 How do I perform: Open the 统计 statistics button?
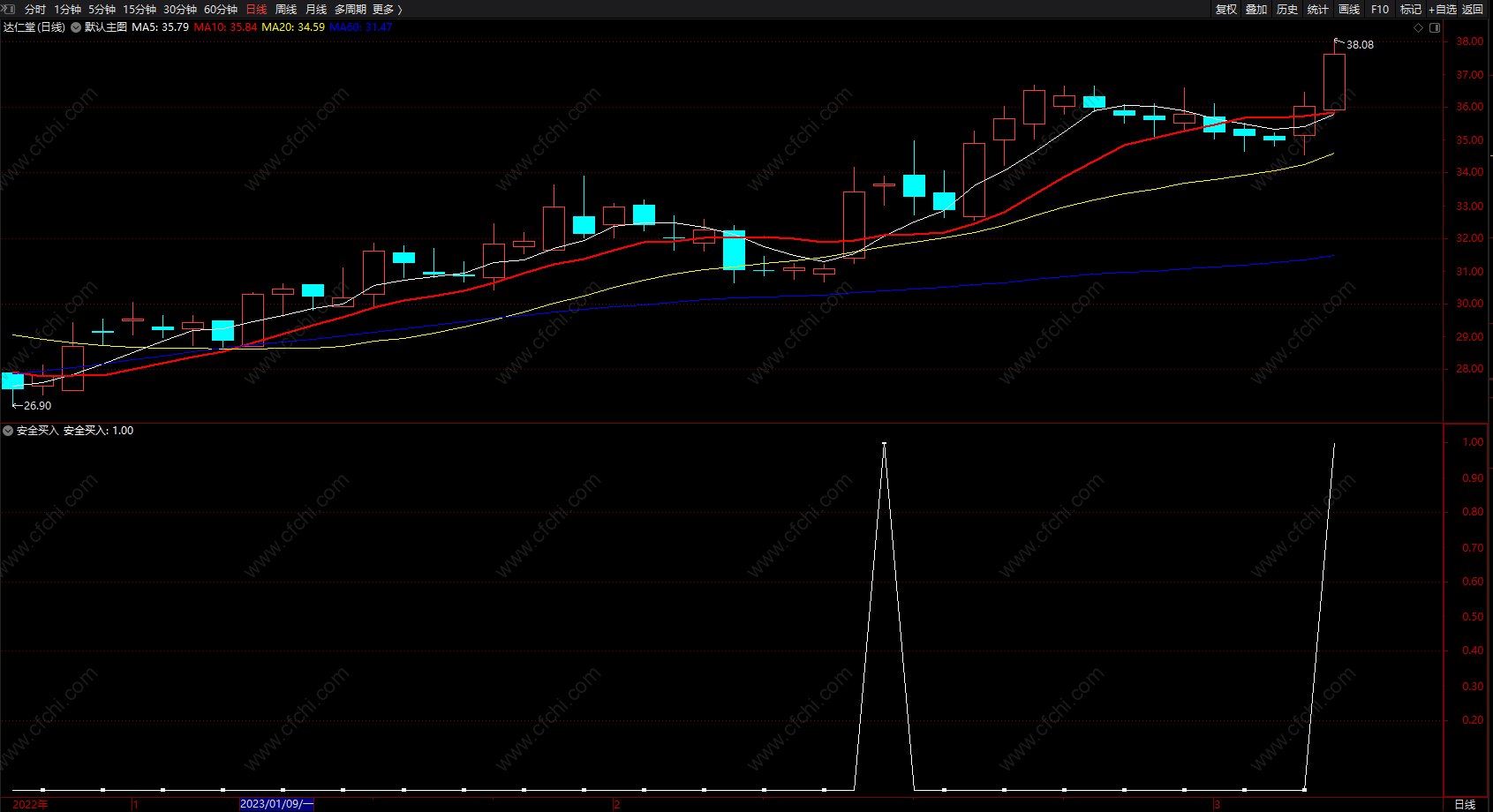tap(1318, 9)
